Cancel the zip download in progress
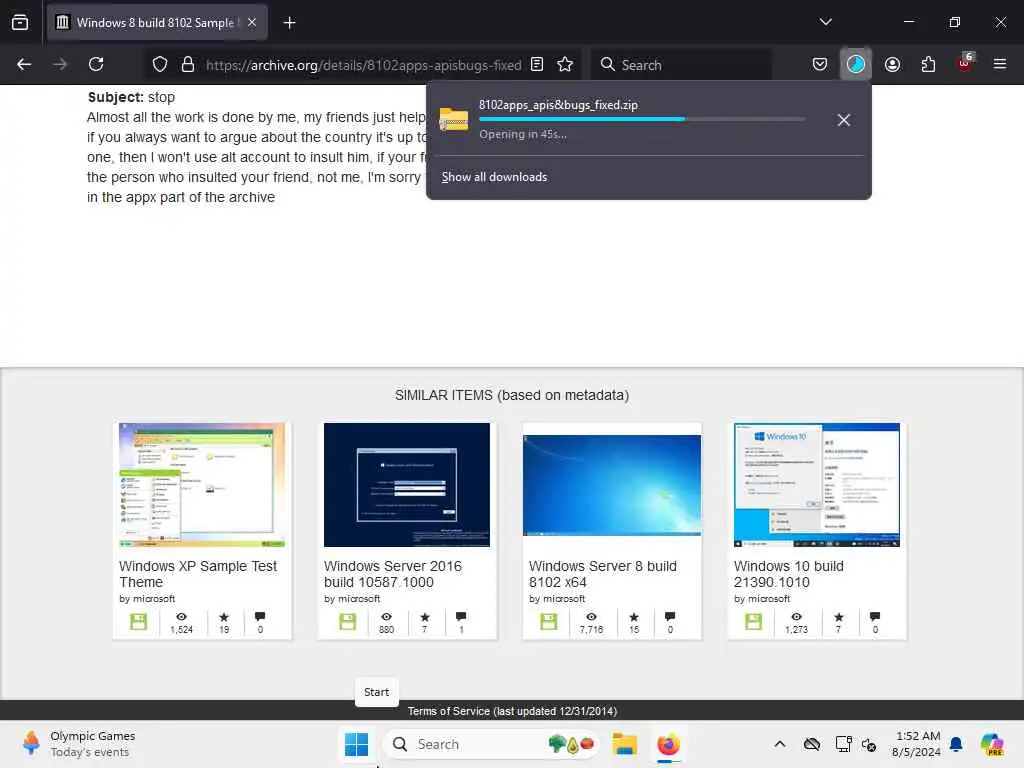Screen dimensions: 1024x768 [x=844, y=120]
